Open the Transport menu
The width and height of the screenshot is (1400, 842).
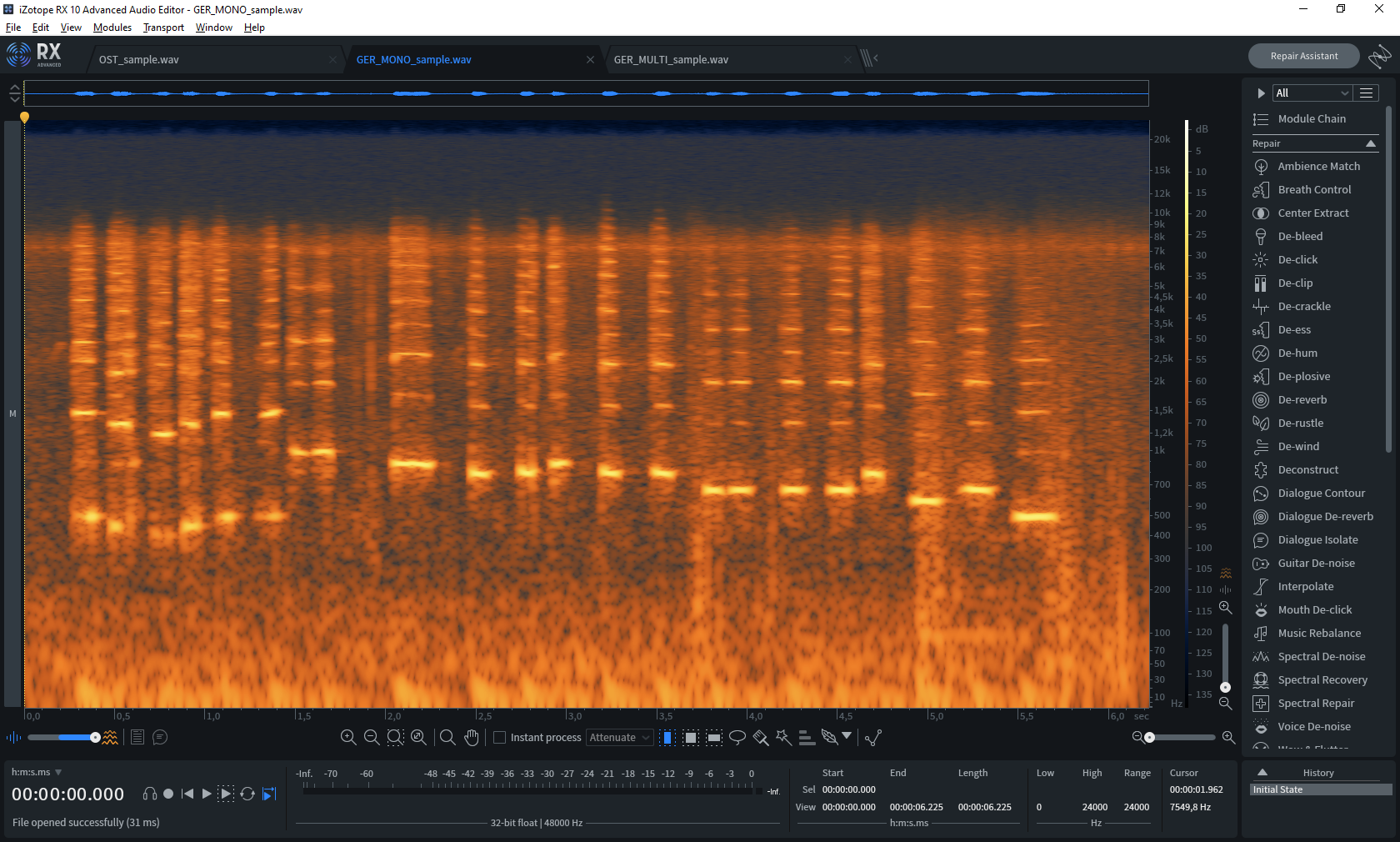163,28
